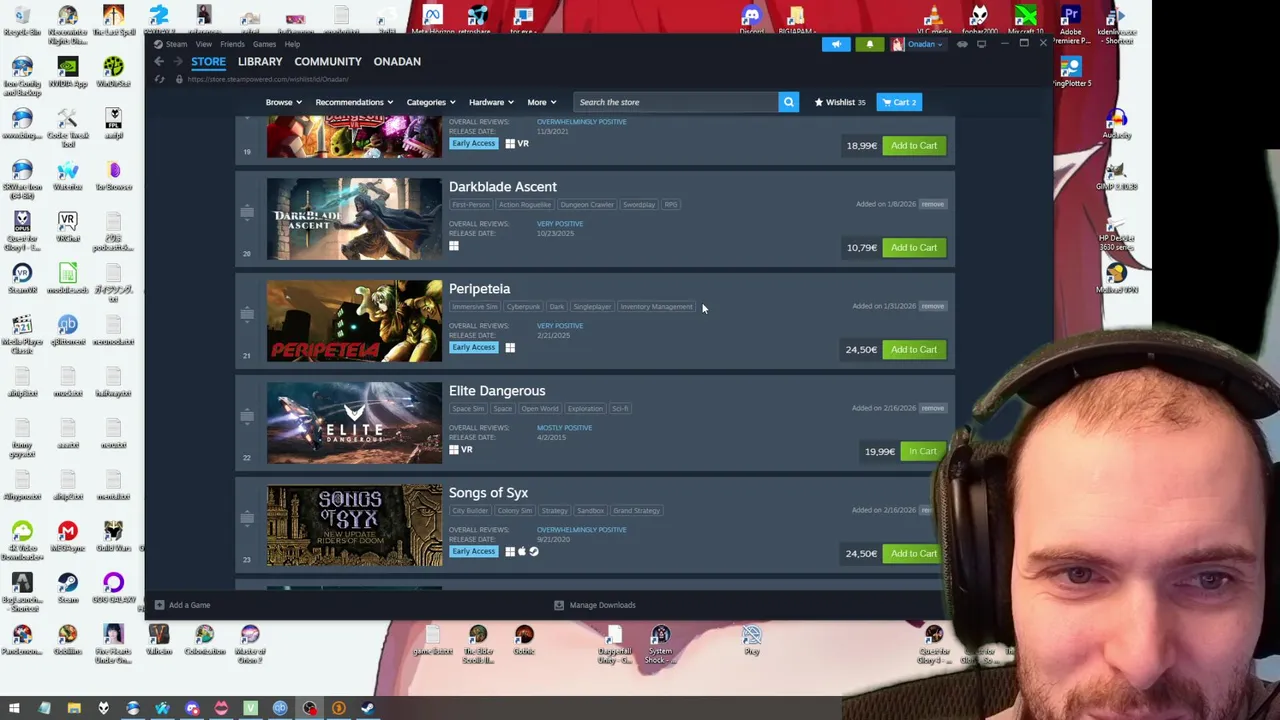Grab the reorder handle for Peripeteia
Image resolution: width=1280 pixels, height=720 pixels.
click(247, 314)
